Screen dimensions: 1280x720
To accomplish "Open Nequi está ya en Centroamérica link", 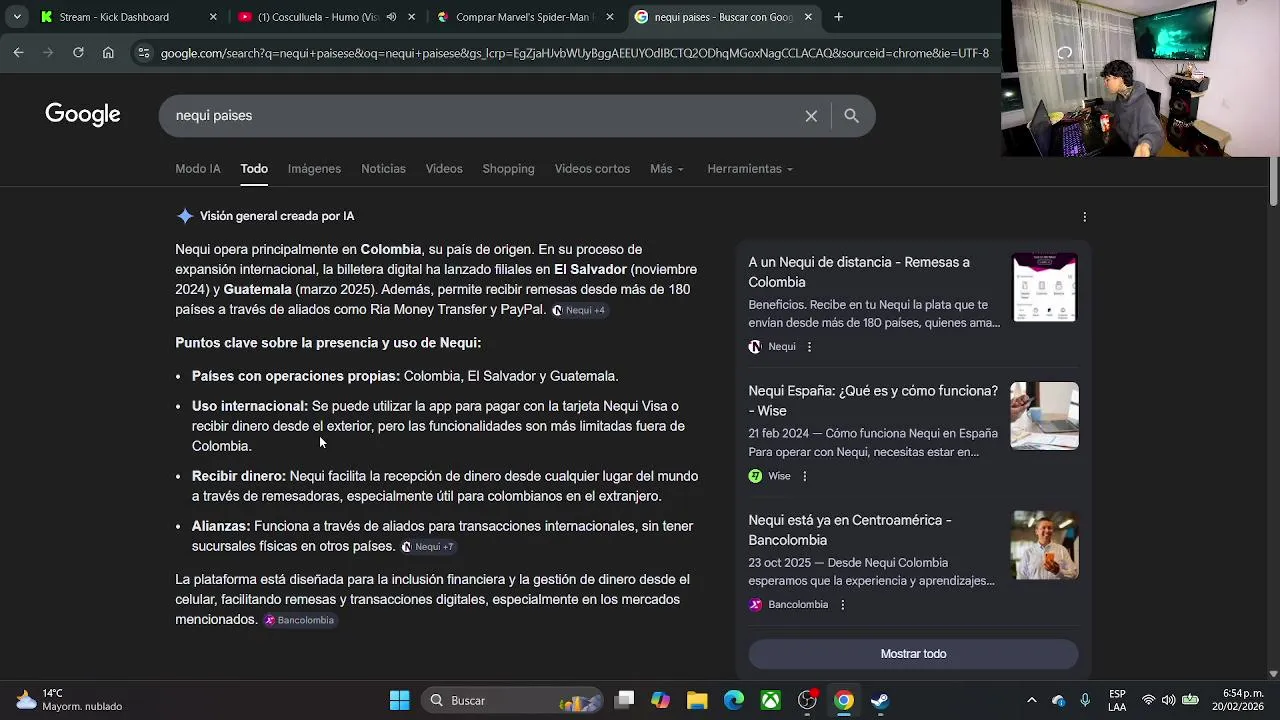I will [x=850, y=530].
